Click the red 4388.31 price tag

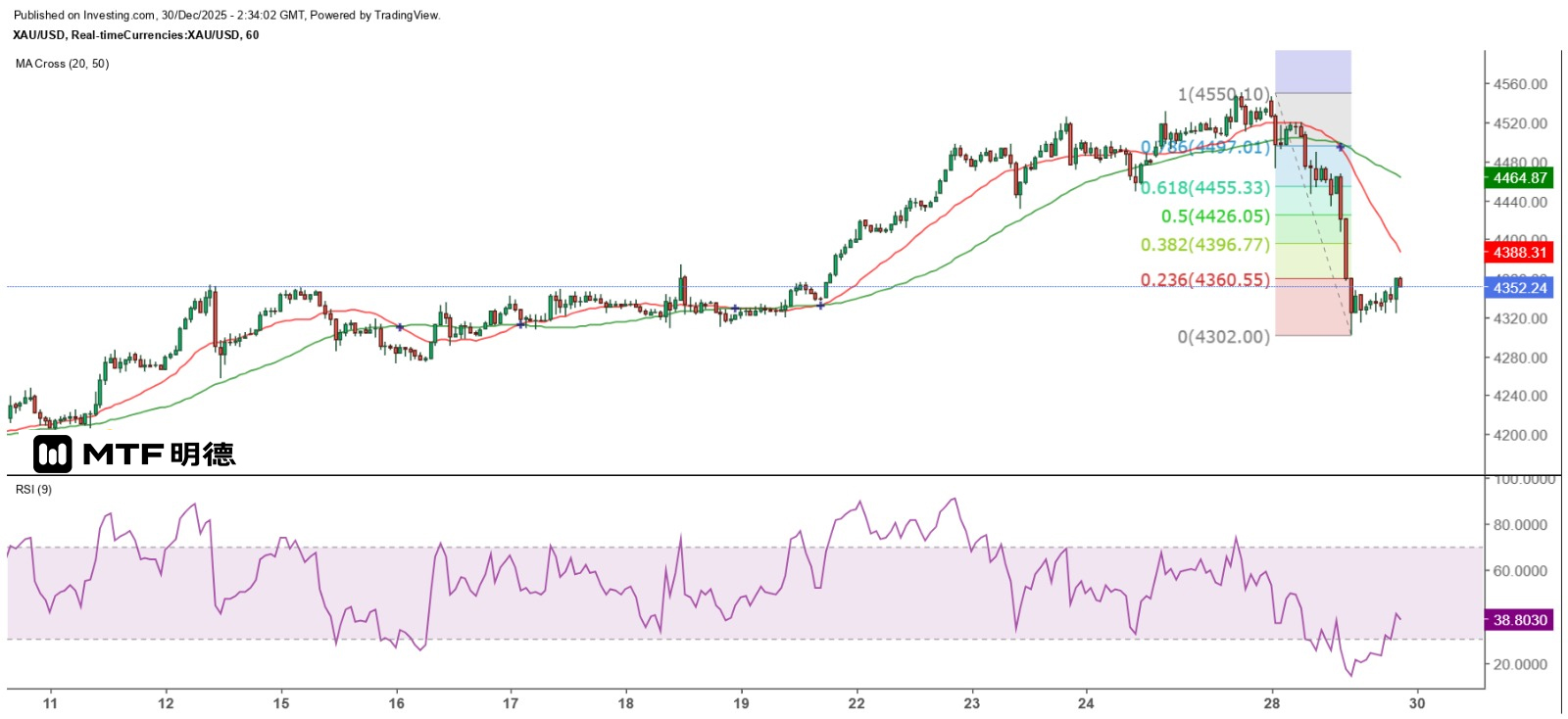tap(1519, 253)
